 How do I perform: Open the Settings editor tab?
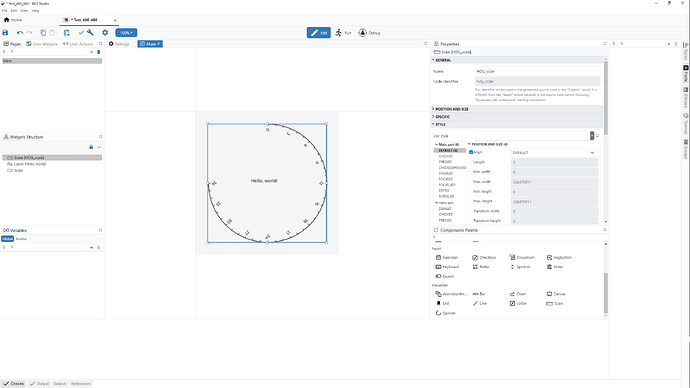119,44
